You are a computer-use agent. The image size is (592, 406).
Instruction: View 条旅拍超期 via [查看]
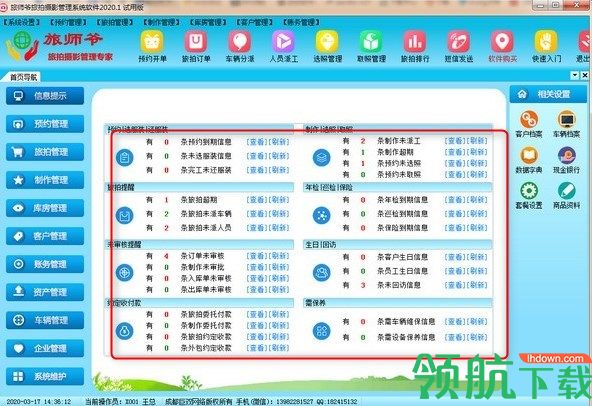click(x=257, y=200)
